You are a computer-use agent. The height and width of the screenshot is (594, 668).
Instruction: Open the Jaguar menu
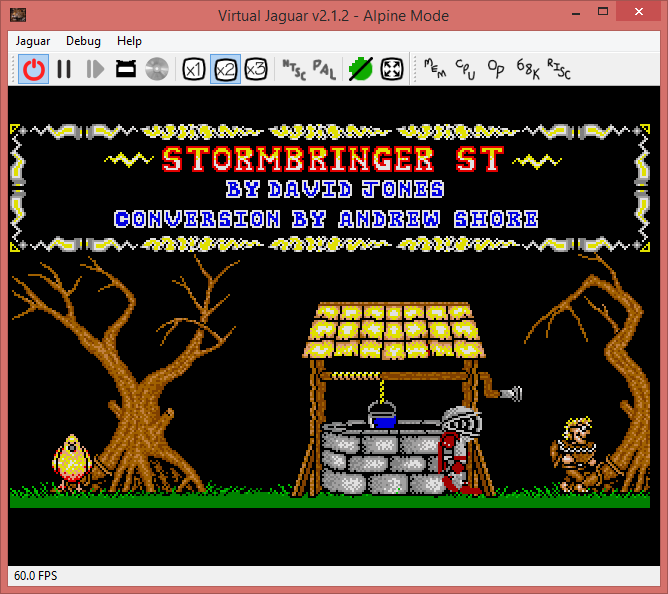coord(33,41)
